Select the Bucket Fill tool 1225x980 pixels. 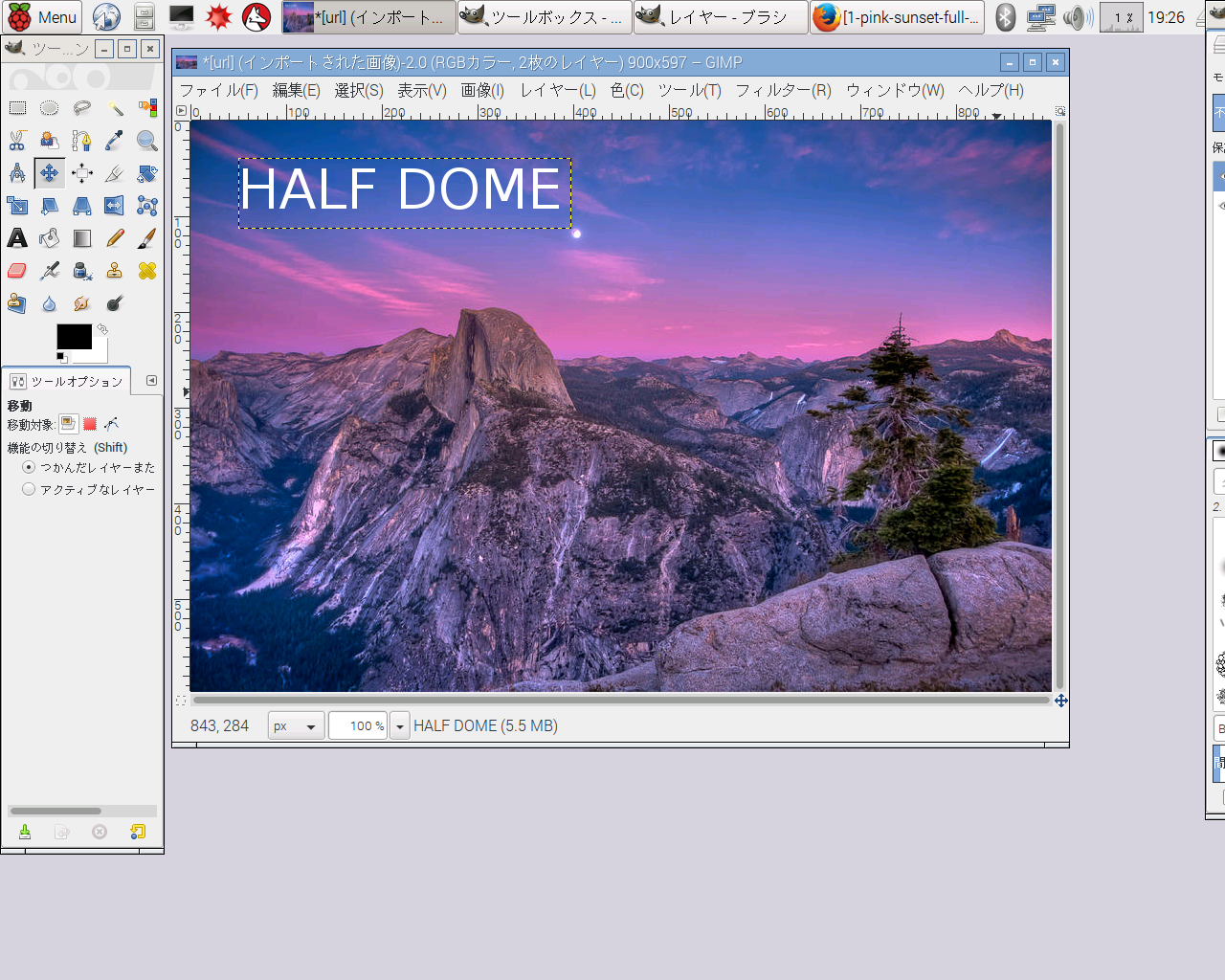[50, 238]
